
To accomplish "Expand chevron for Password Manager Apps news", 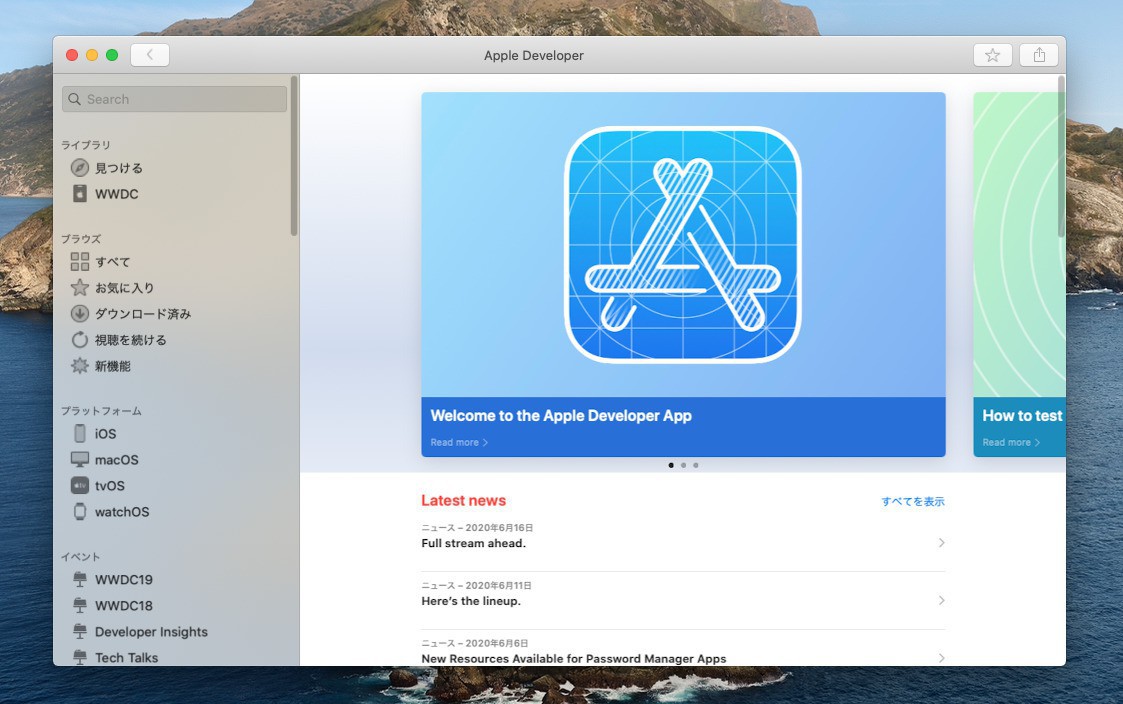I will 941,657.
